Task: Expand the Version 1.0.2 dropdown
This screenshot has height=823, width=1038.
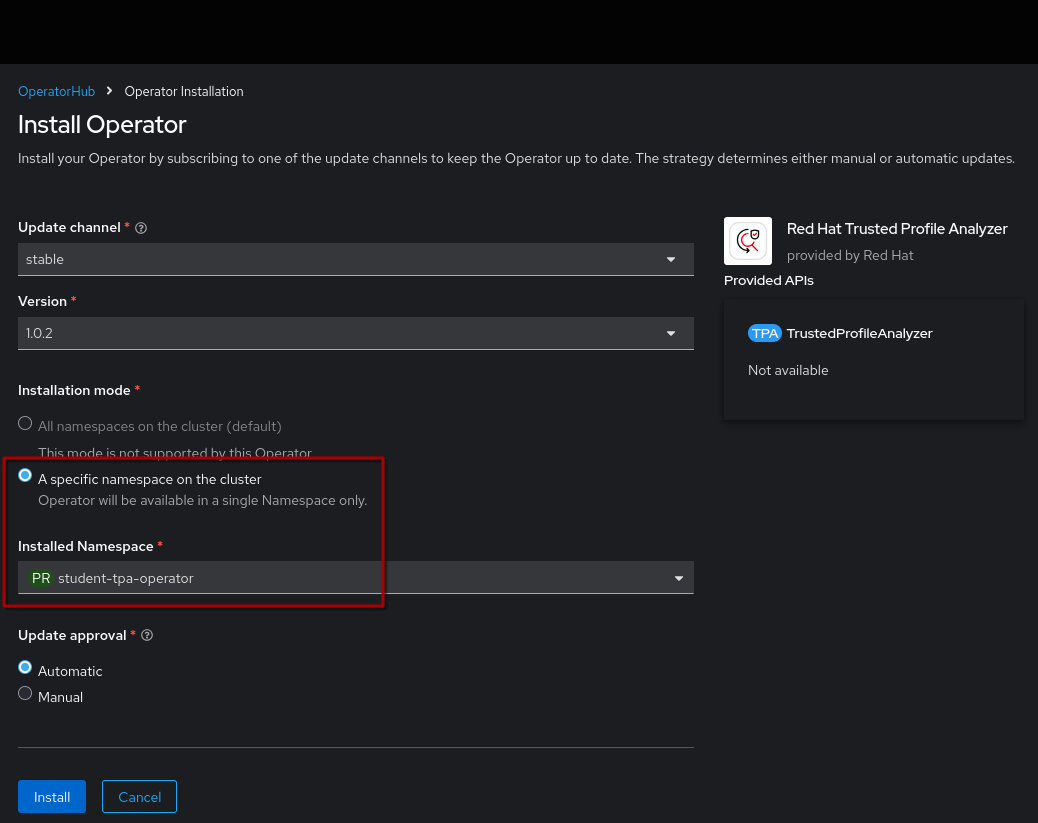Action: click(x=355, y=333)
